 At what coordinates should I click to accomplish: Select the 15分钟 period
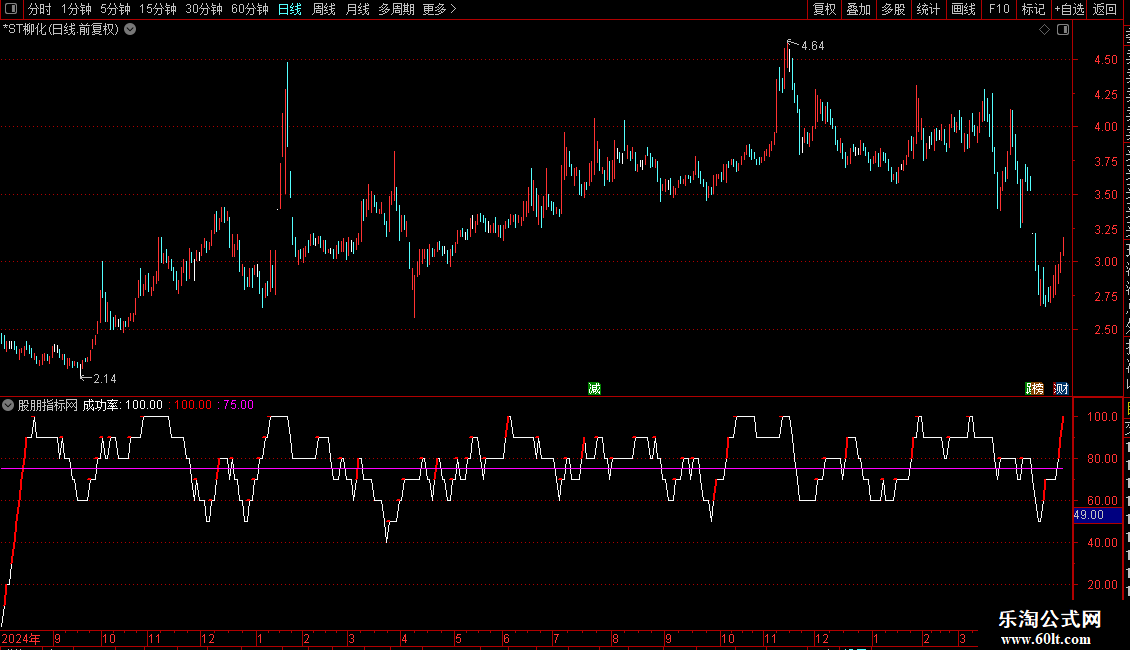coord(158,9)
